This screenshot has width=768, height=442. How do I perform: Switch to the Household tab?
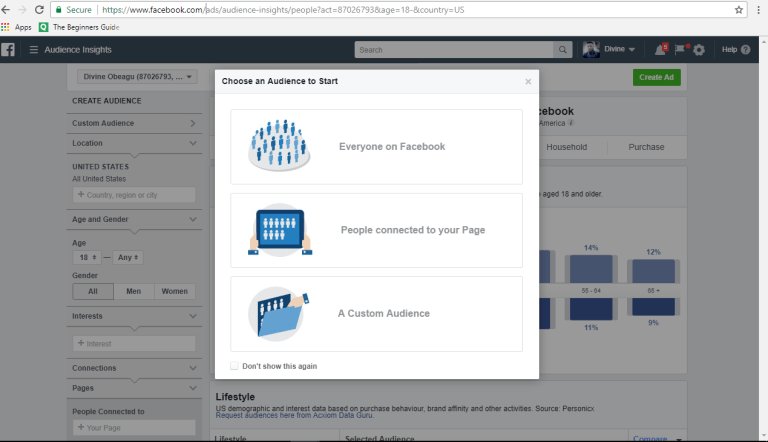[566, 147]
